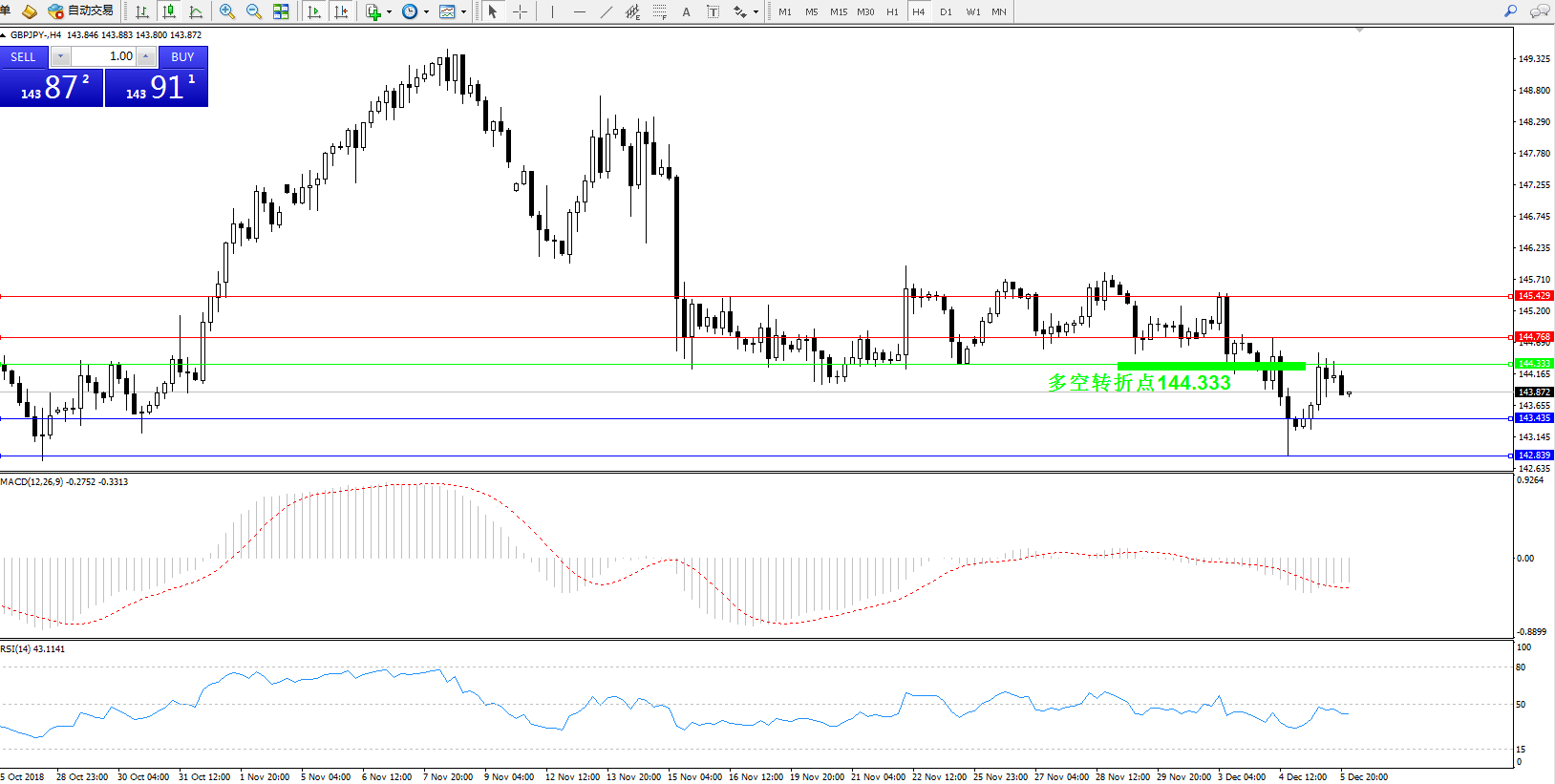The image size is (1555, 784).
Task: Toggle the chart auto scroll button
Action: pos(313,11)
